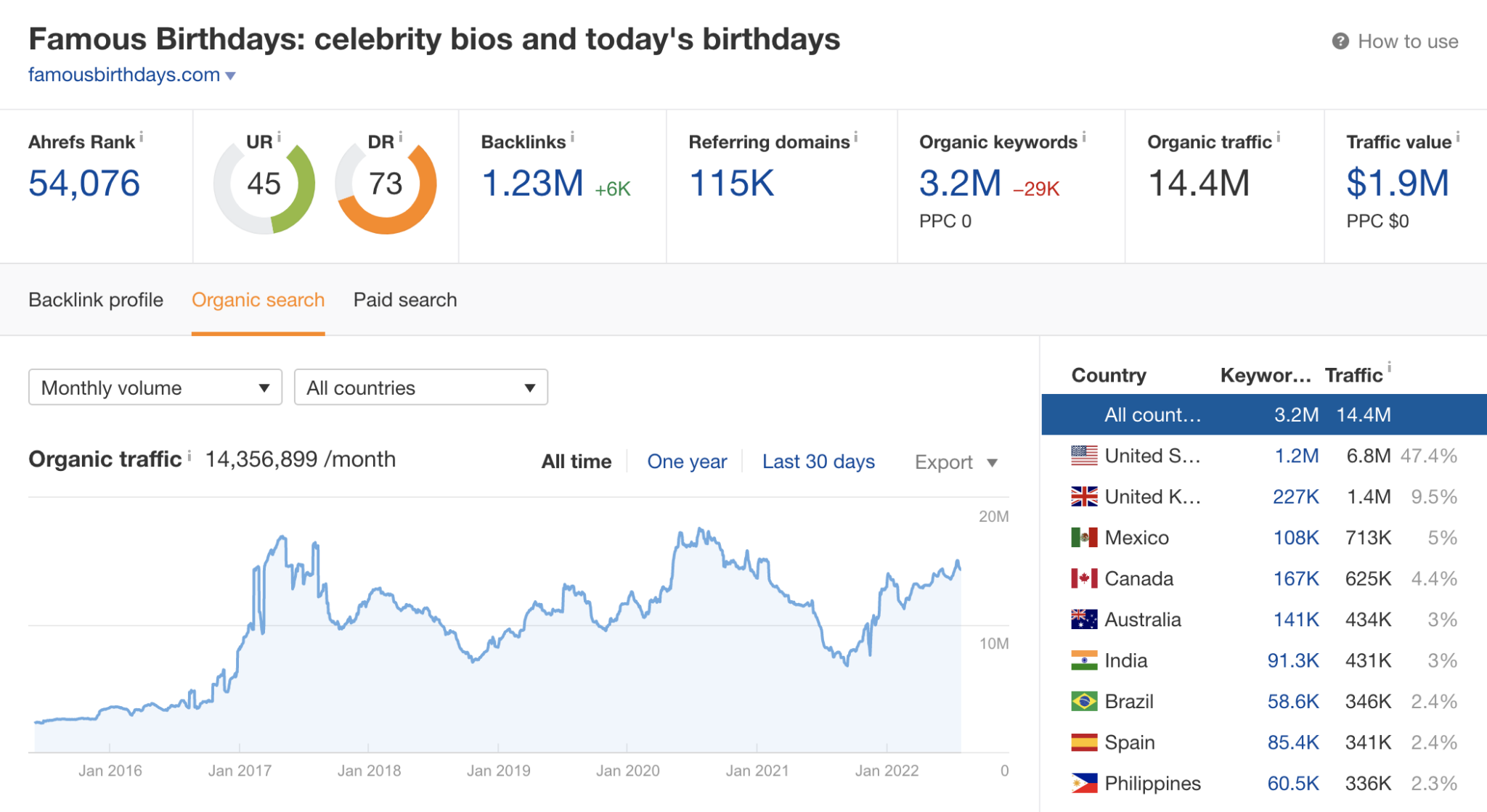The image size is (1487, 812).
Task: Click the Traffic value $1.9M
Action: click(1398, 183)
